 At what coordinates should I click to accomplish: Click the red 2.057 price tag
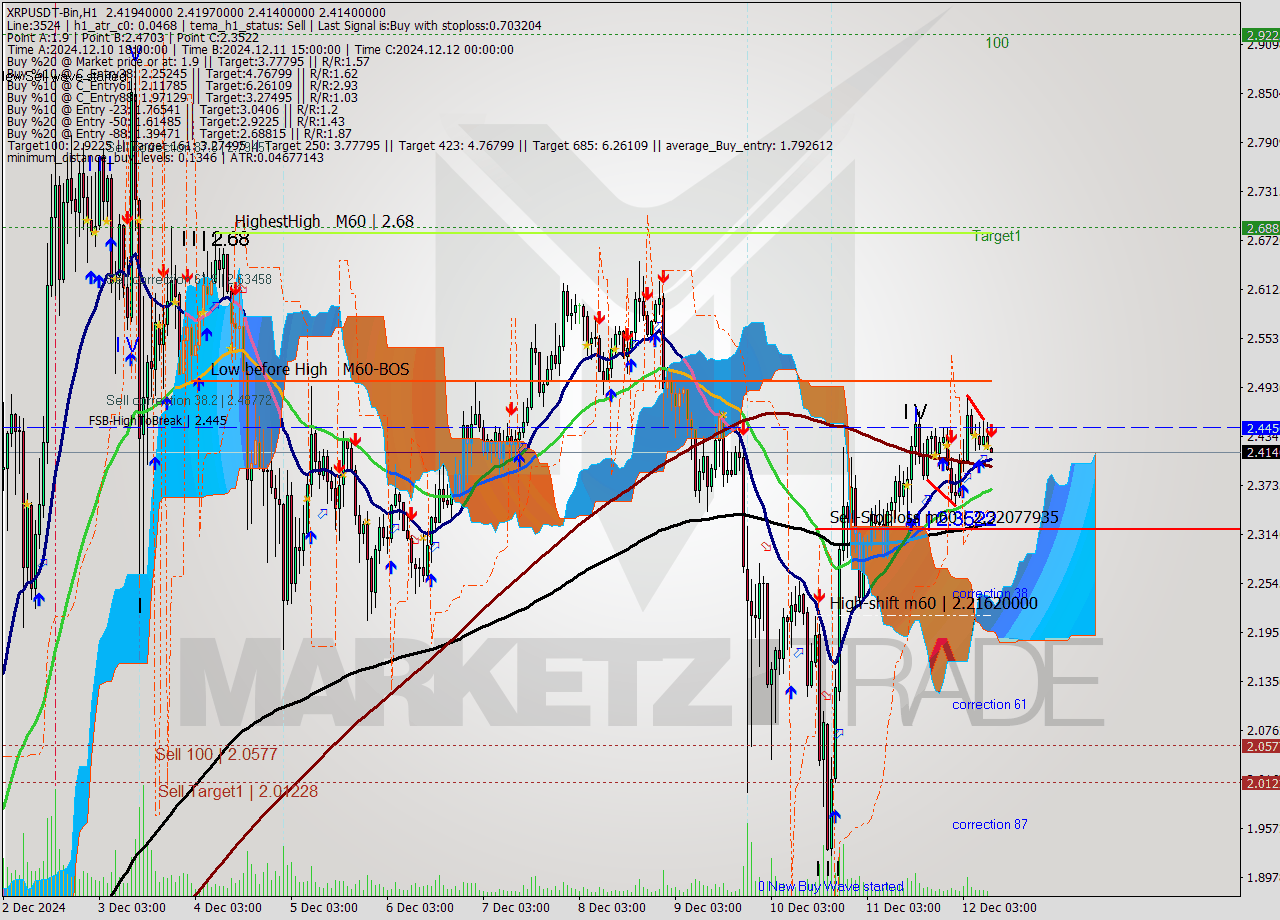click(1260, 746)
